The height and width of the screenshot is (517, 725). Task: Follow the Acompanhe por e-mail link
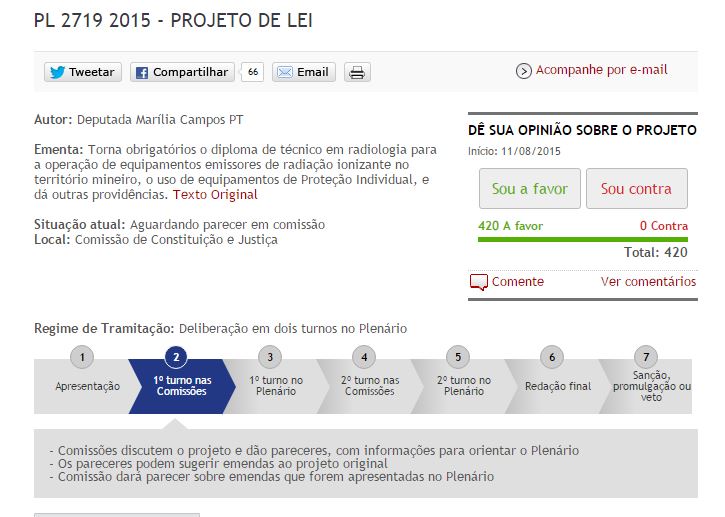click(x=602, y=70)
